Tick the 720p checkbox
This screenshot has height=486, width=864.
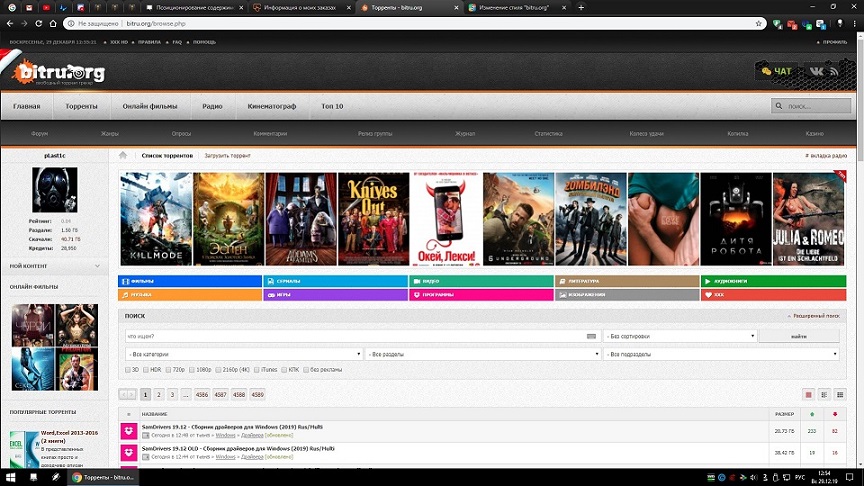point(169,370)
